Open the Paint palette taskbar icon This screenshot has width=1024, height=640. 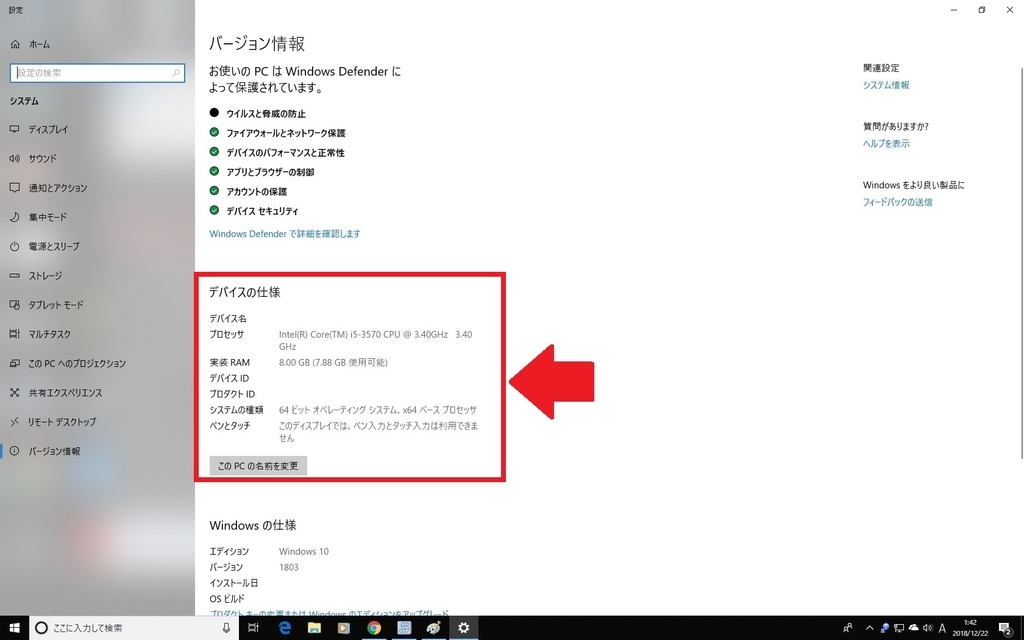click(x=434, y=628)
